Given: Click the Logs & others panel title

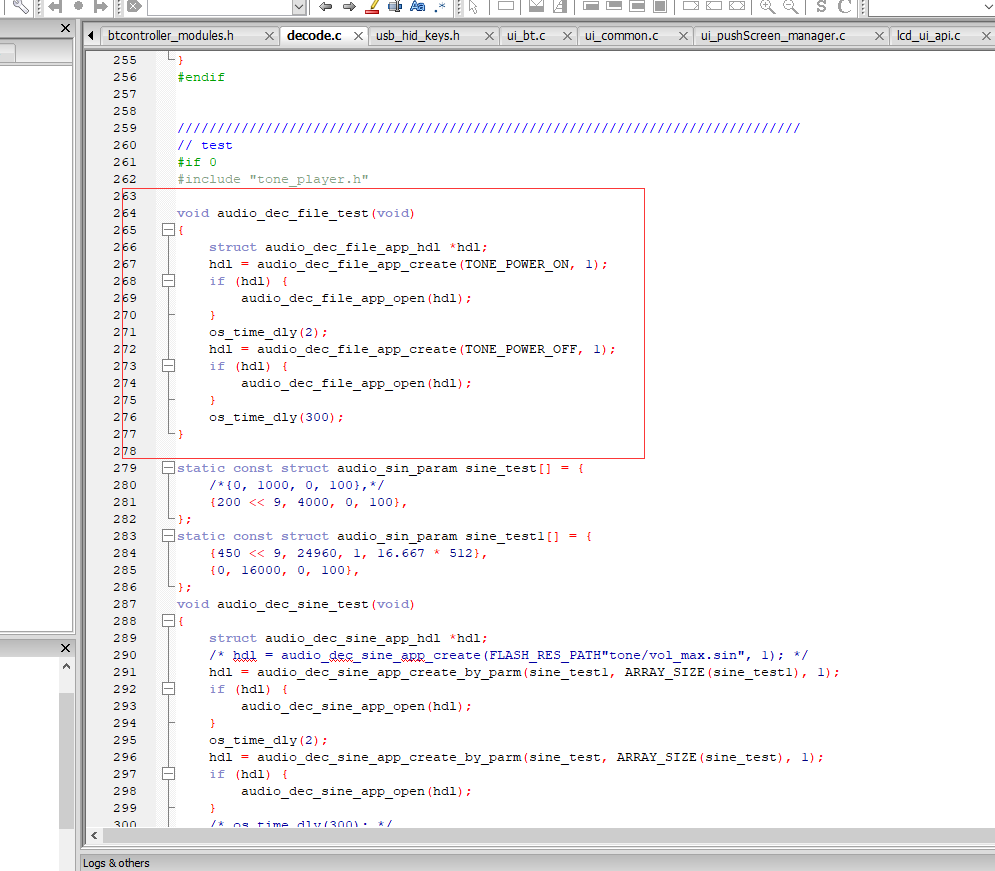Looking at the screenshot, I should point(116,863).
